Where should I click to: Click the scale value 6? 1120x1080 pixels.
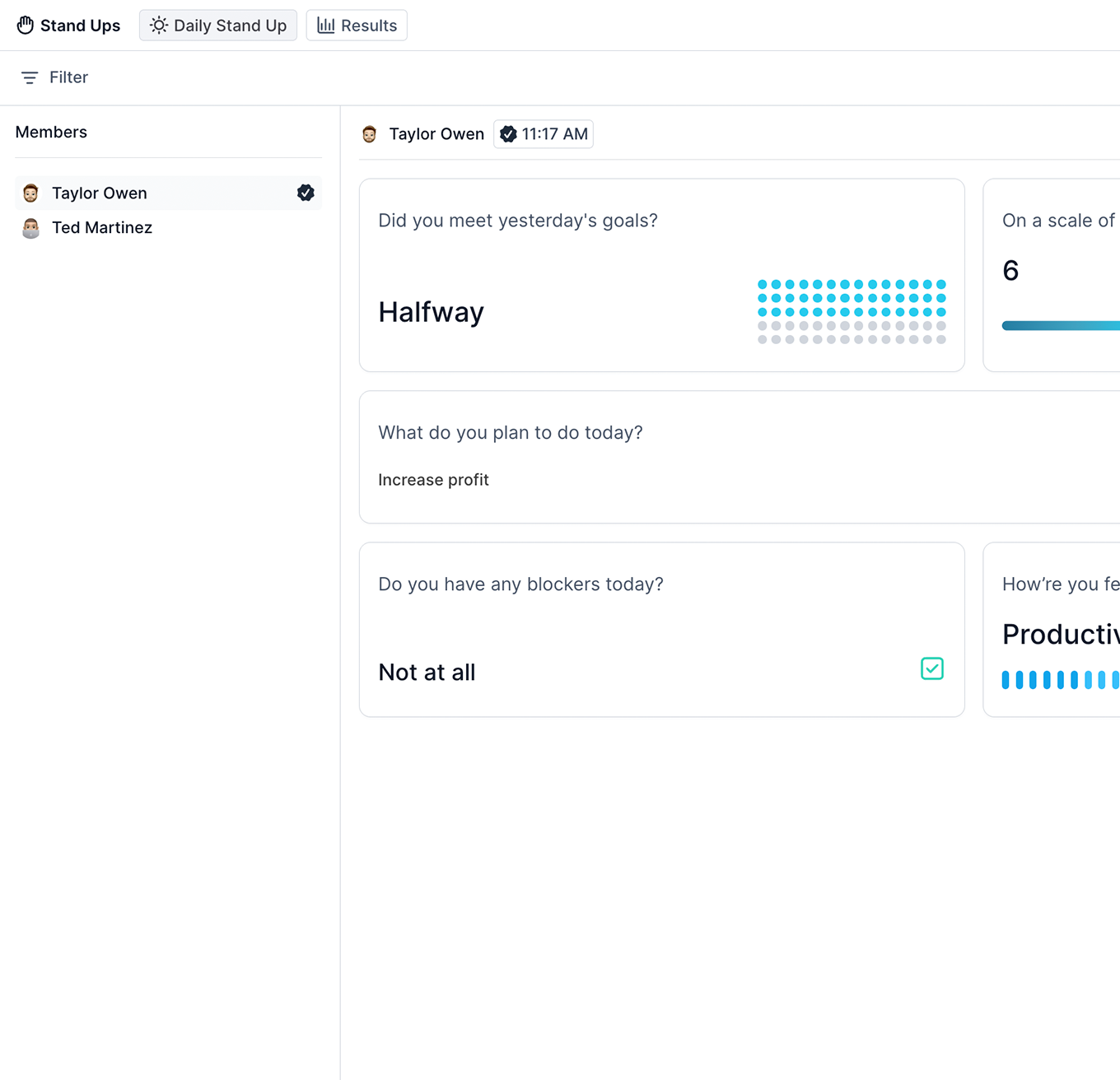pyautogui.click(x=1010, y=271)
